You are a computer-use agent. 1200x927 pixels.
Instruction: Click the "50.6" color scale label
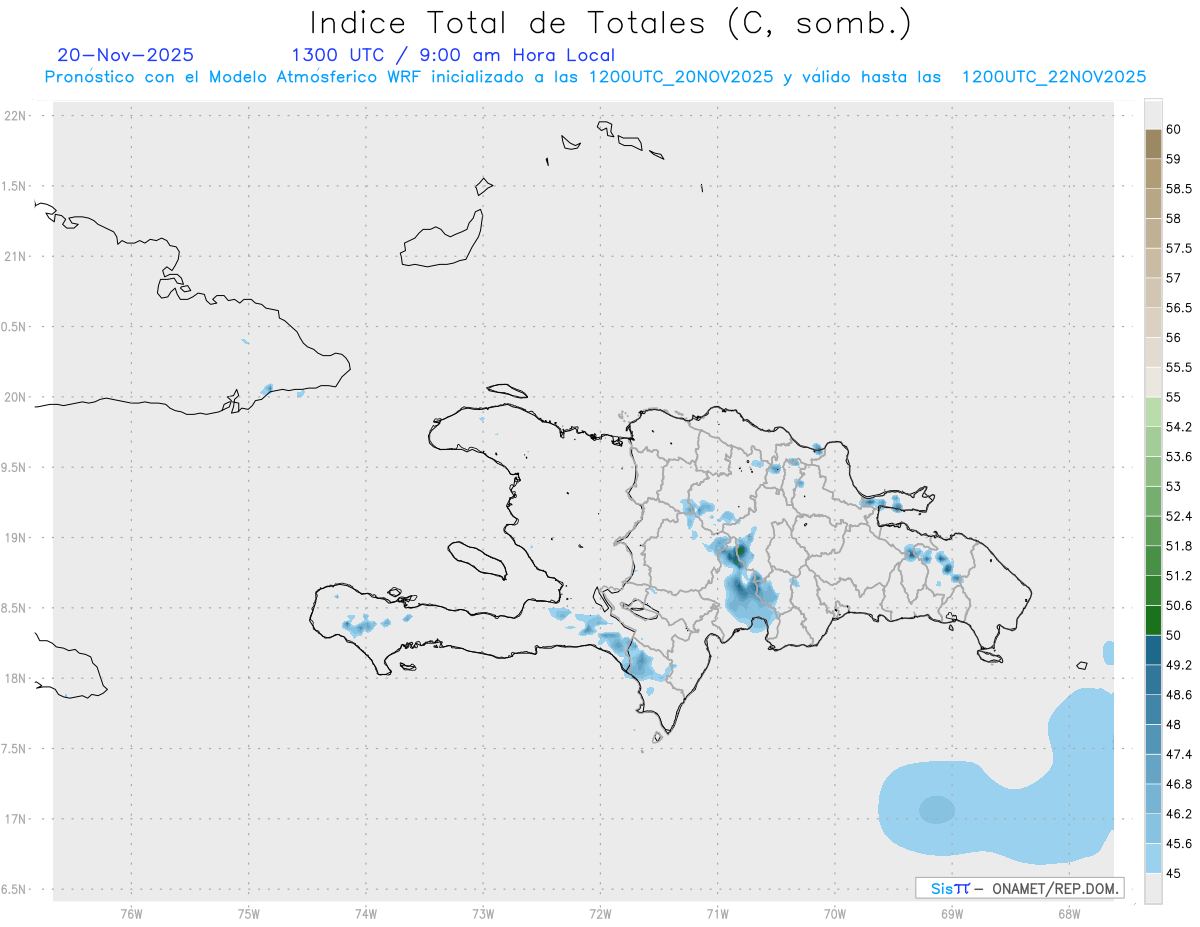1178,606
